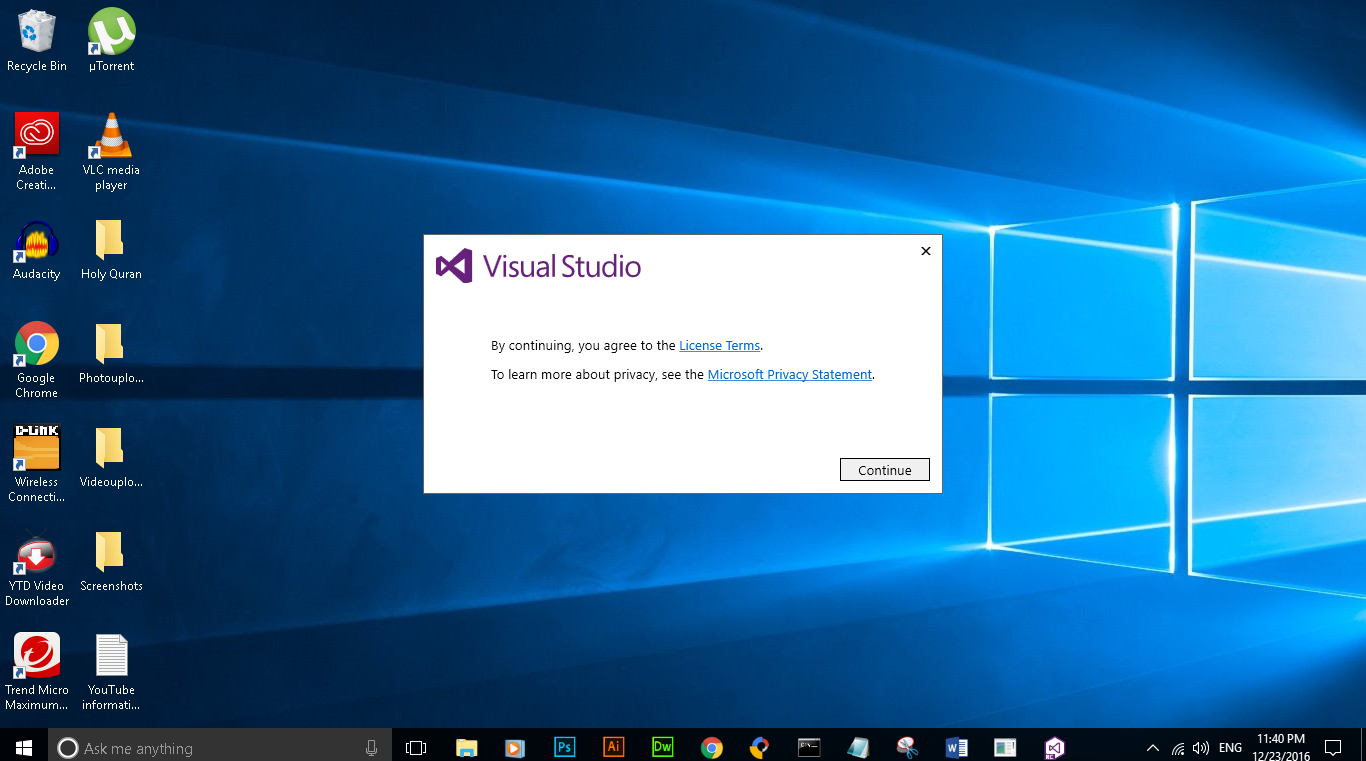Select the YTD Video Downloader shortcut
Image resolution: width=1366 pixels, height=761 pixels.
pyautogui.click(x=37, y=570)
